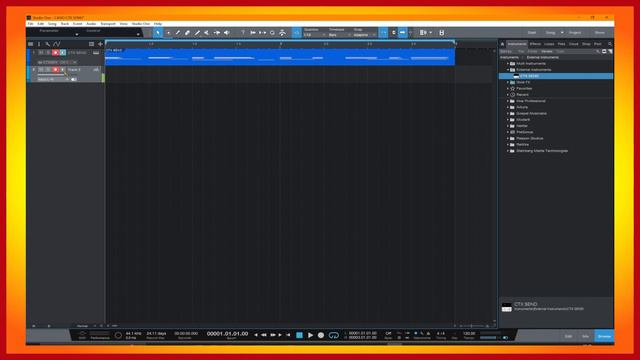Solo Track 2
640x360 pixels.
tap(48, 70)
